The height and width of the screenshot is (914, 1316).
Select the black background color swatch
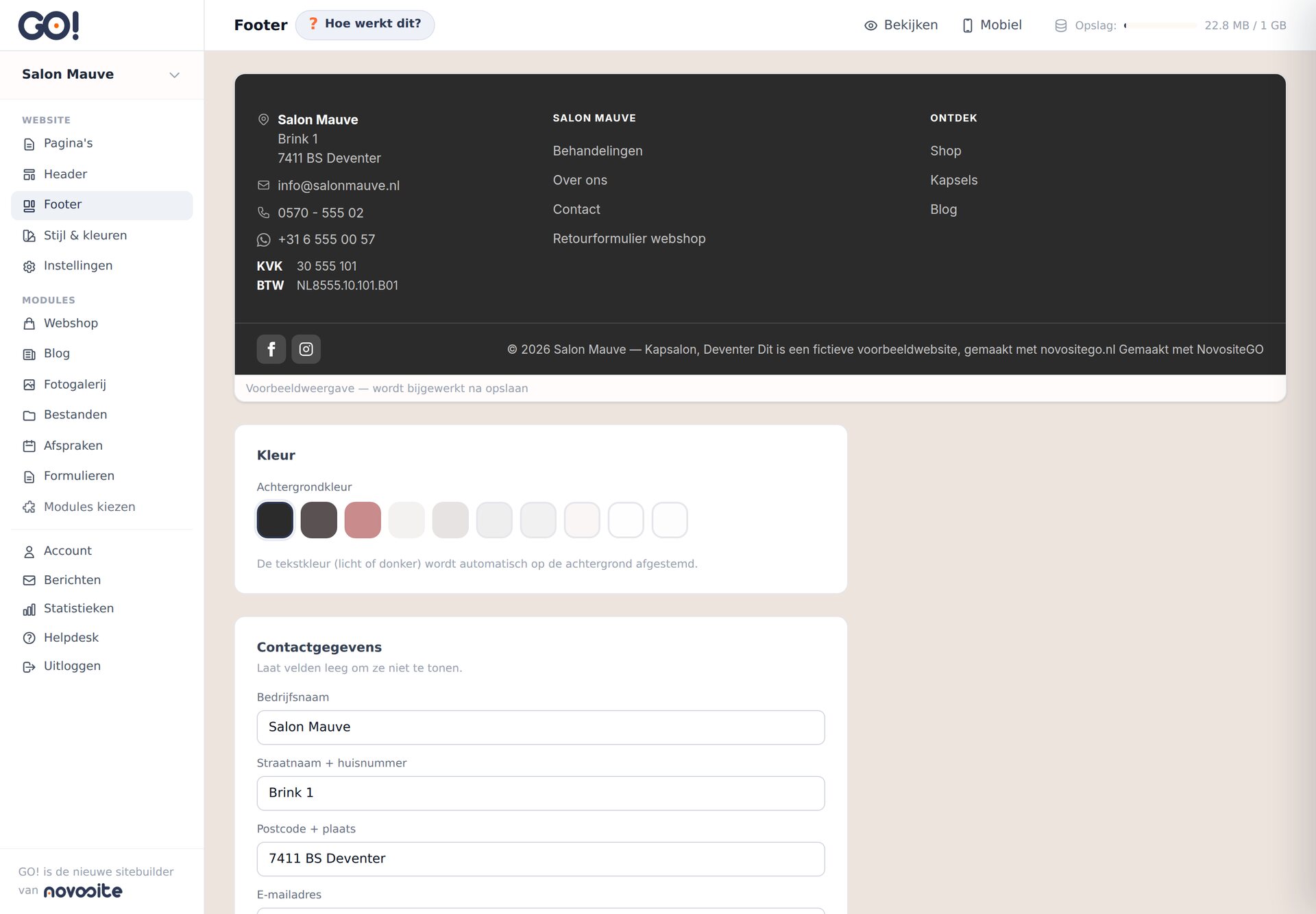point(275,520)
